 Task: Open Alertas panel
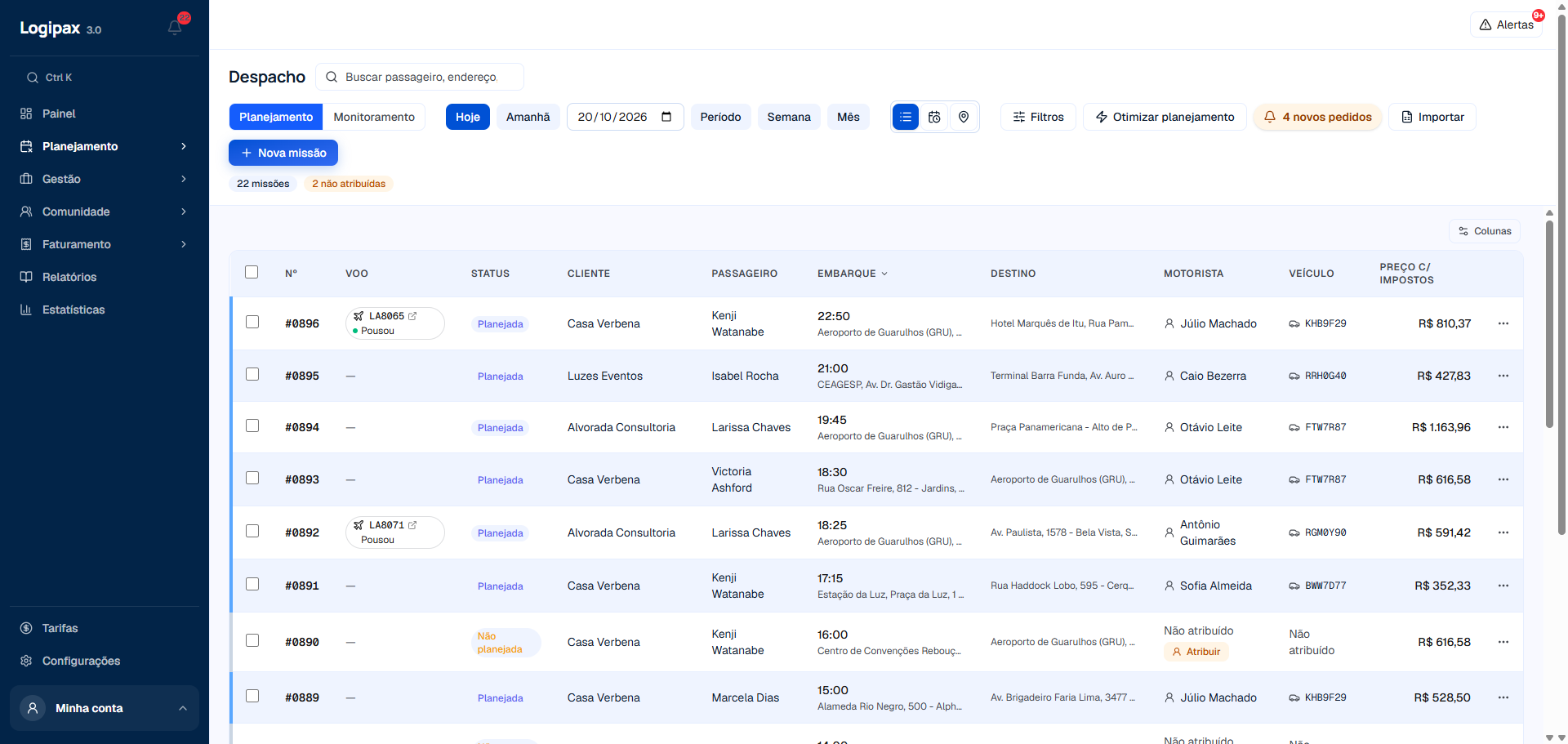pyautogui.click(x=1506, y=25)
